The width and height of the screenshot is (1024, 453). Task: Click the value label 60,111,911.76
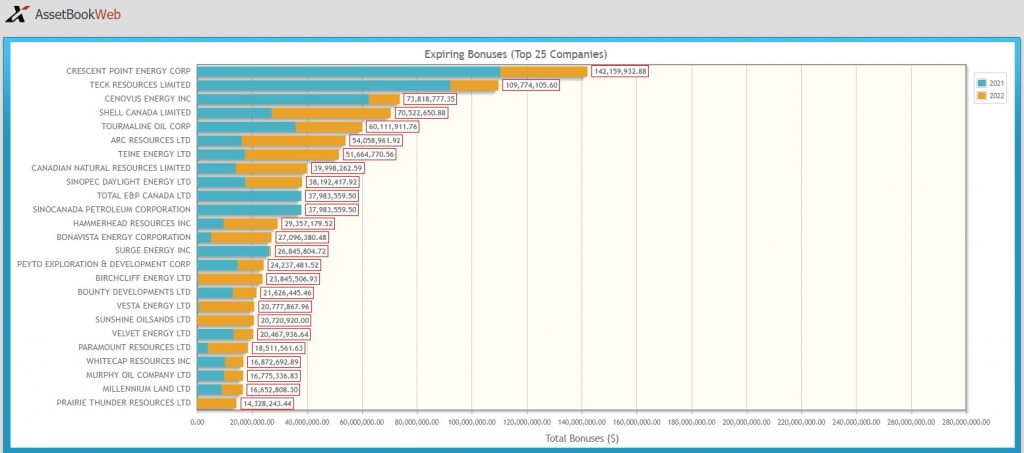(392, 127)
